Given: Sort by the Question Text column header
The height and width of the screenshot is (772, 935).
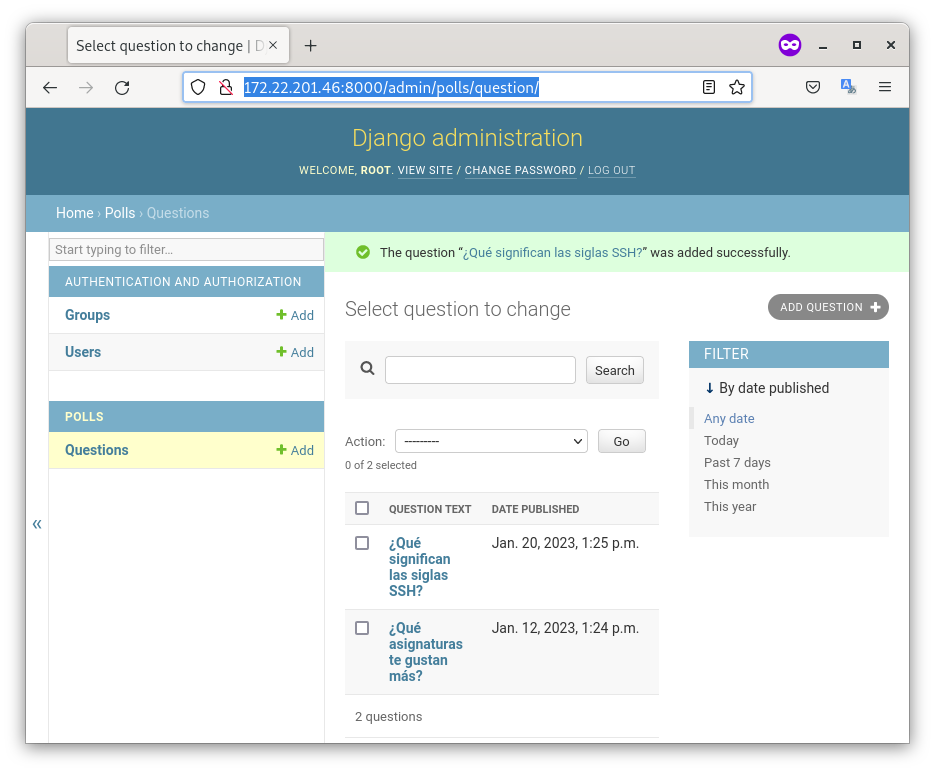Looking at the screenshot, I should (430, 509).
